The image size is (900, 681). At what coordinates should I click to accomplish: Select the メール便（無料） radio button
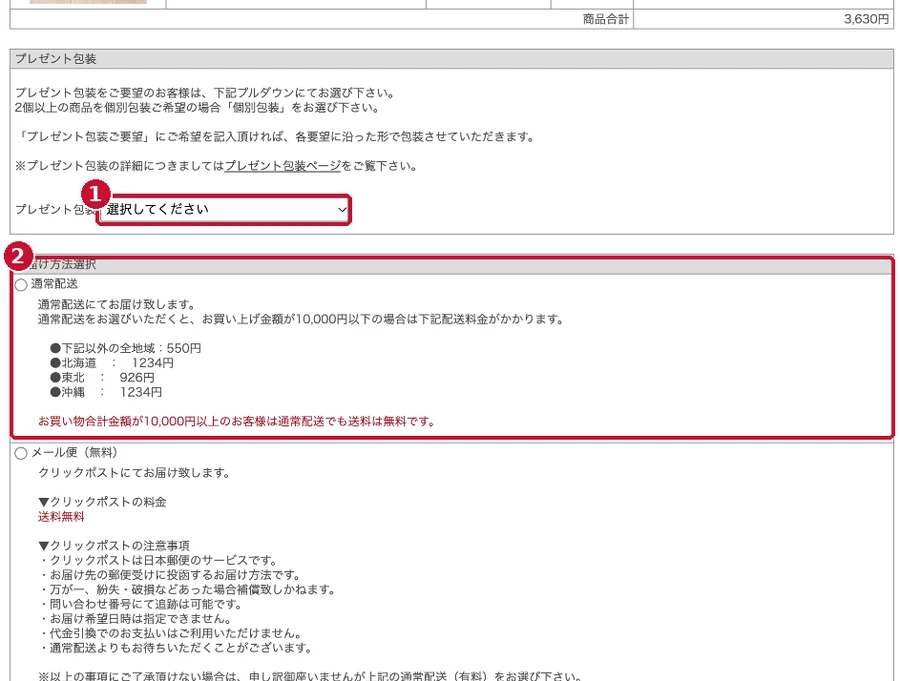click(21, 454)
